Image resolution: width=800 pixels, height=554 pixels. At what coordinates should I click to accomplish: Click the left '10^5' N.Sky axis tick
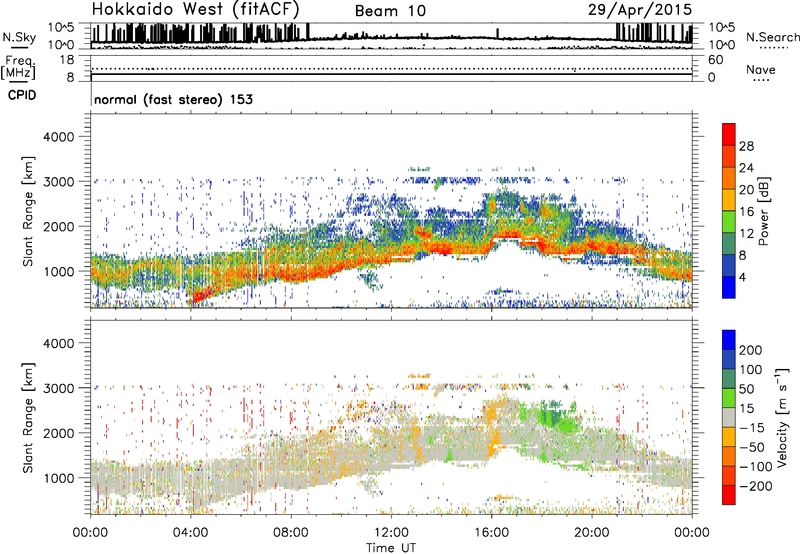[61, 28]
